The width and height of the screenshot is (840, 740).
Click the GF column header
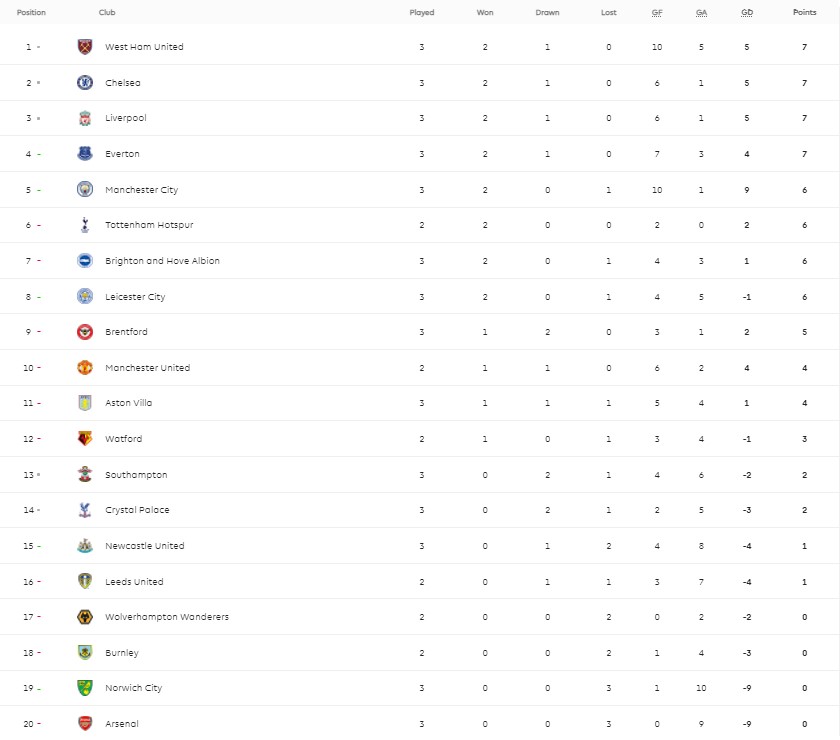[657, 13]
